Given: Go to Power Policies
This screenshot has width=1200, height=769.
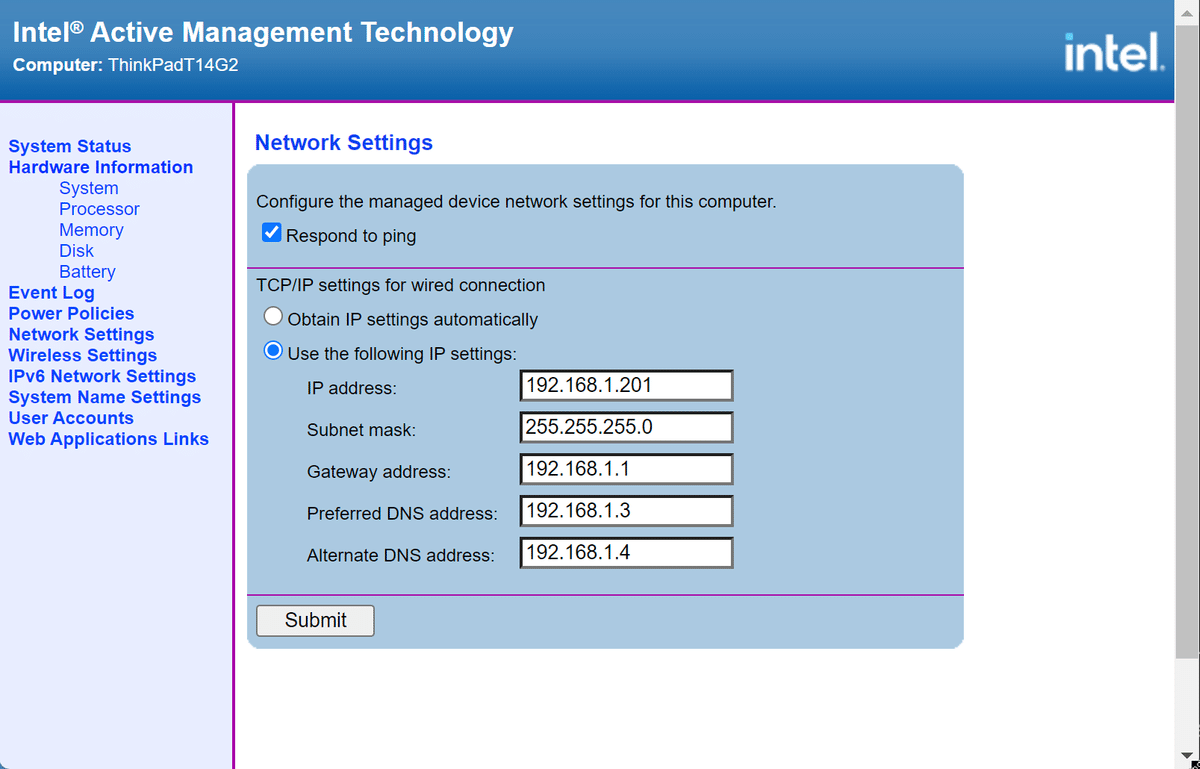Looking at the screenshot, I should coord(71,313).
